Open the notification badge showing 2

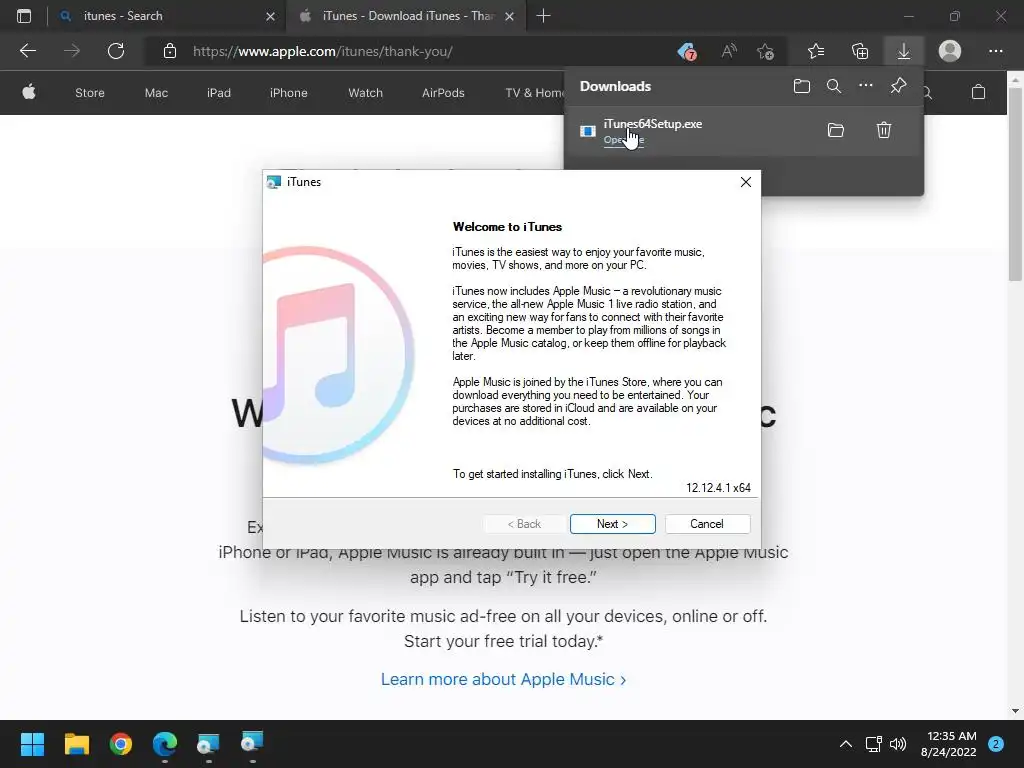tap(996, 744)
